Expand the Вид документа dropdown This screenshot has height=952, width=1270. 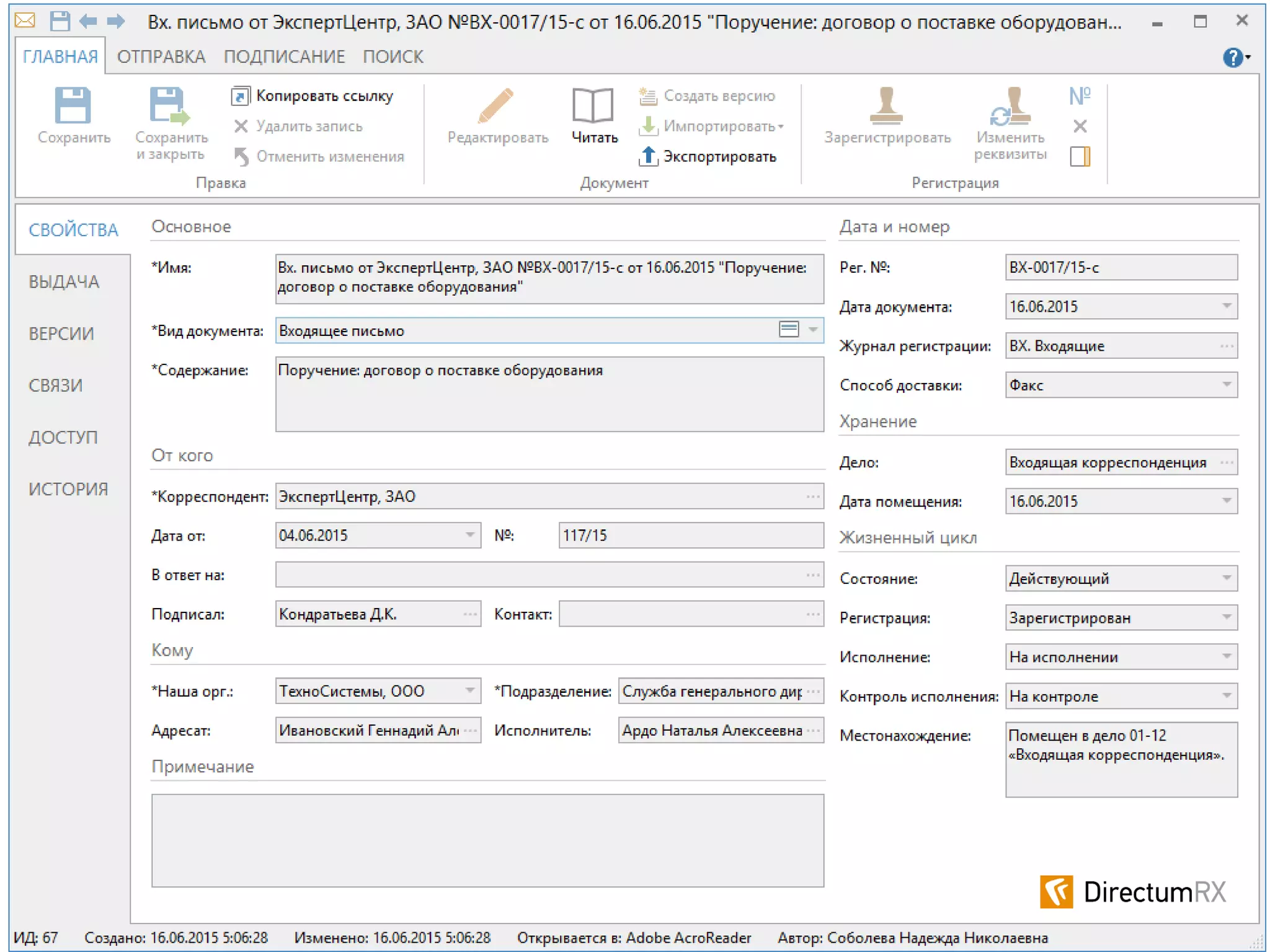coord(813,330)
